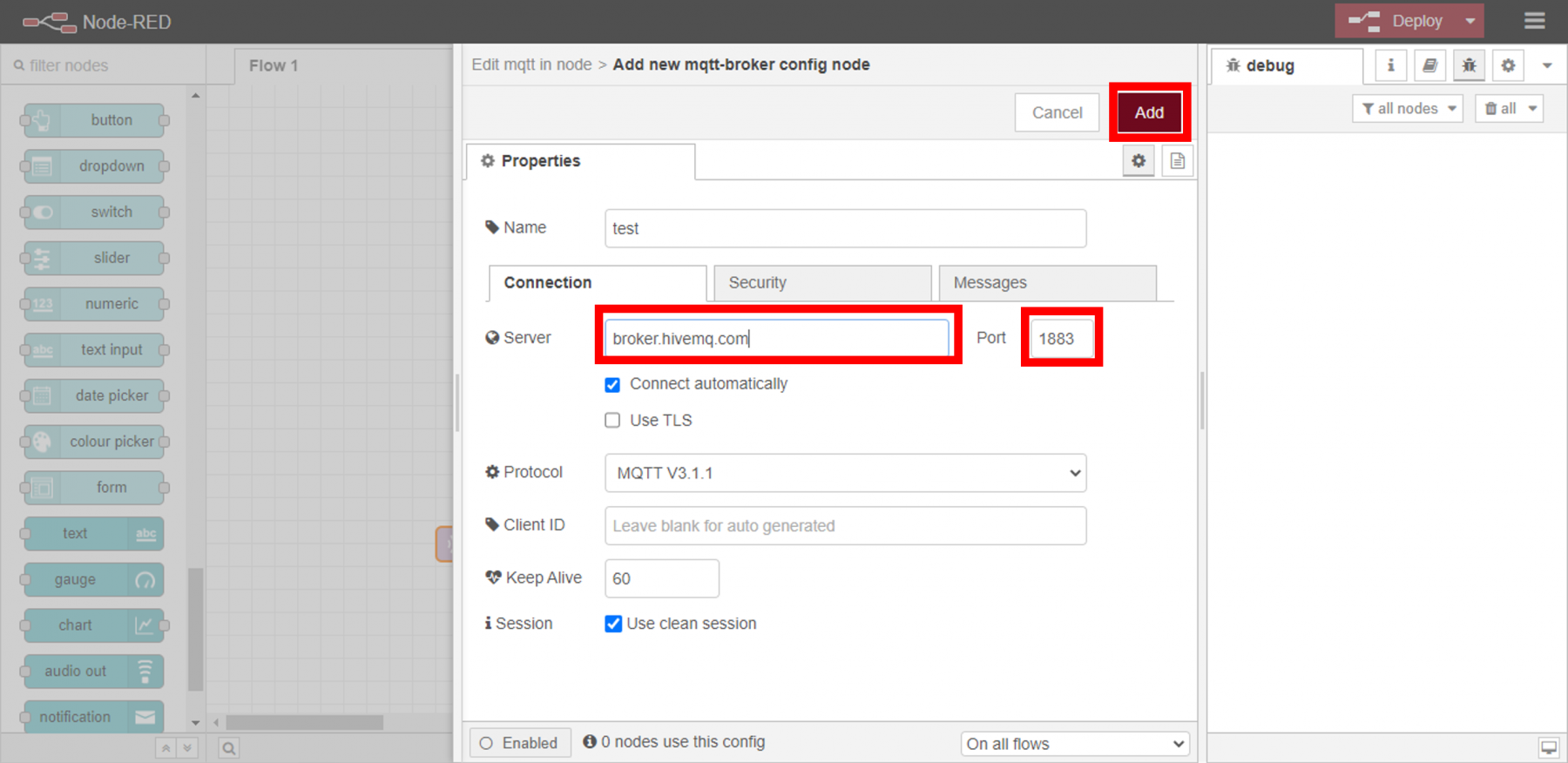Image resolution: width=1568 pixels, height=763 pixels.
Task: Open the hamburger main menu
Action: [1534, 21]
